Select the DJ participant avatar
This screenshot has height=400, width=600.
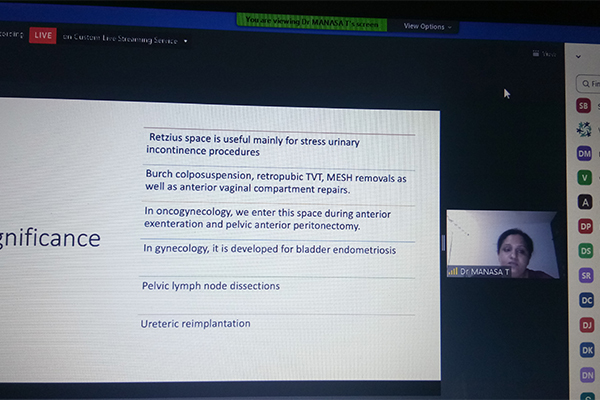coord(587,324)
